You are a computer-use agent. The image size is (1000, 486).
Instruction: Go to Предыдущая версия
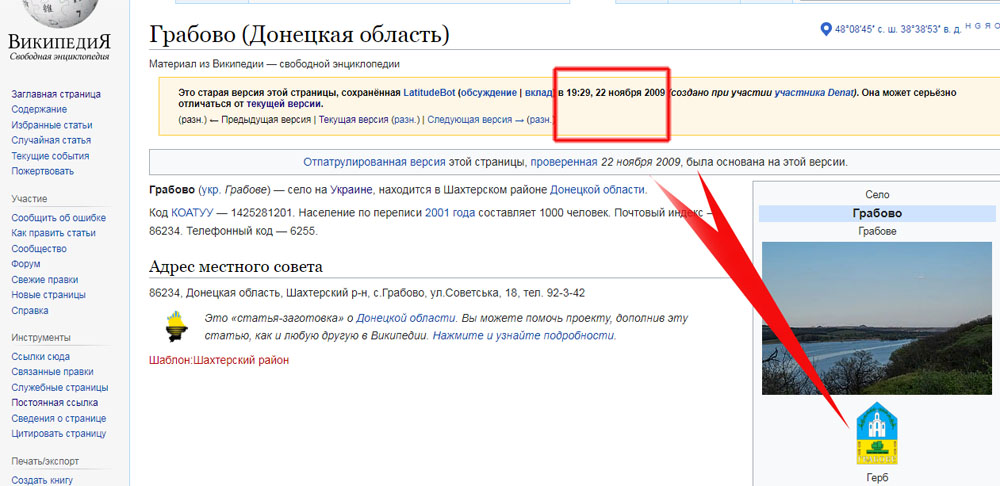[266, 119]
